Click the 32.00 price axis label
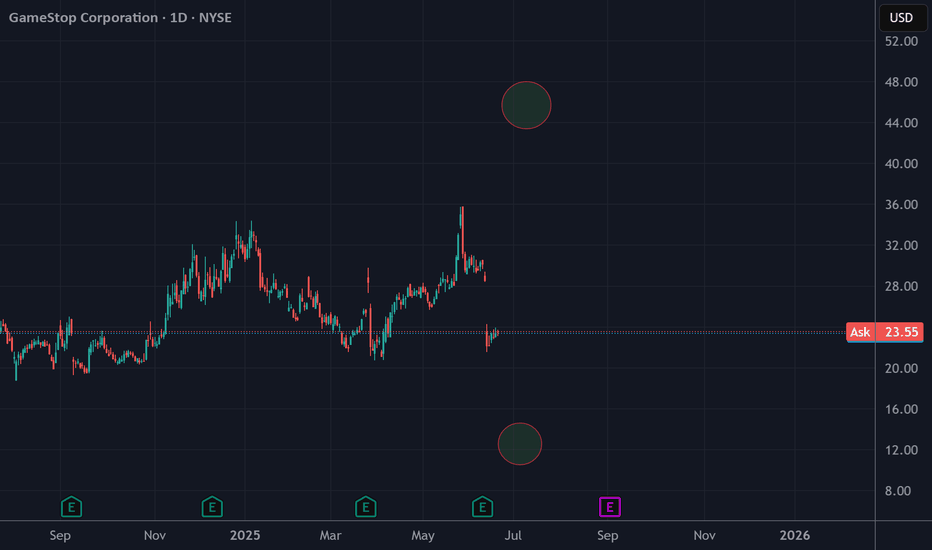Screen dimensions: 932x550 pos(901,246)
